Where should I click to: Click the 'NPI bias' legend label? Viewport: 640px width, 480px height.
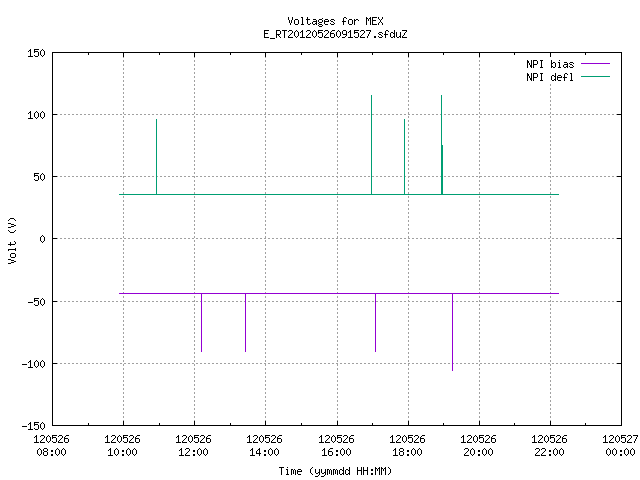click(x=550, y=64)
